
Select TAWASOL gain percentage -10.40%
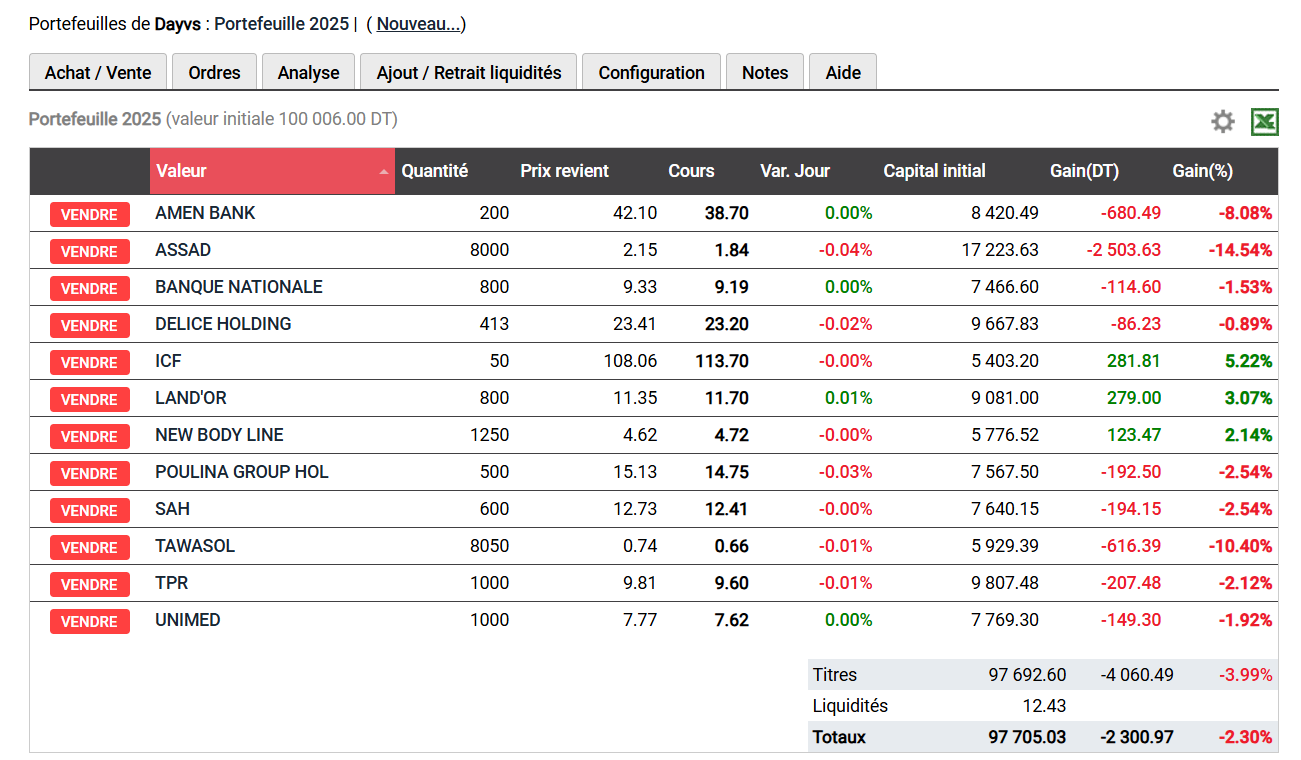[x=1240, y=546]
